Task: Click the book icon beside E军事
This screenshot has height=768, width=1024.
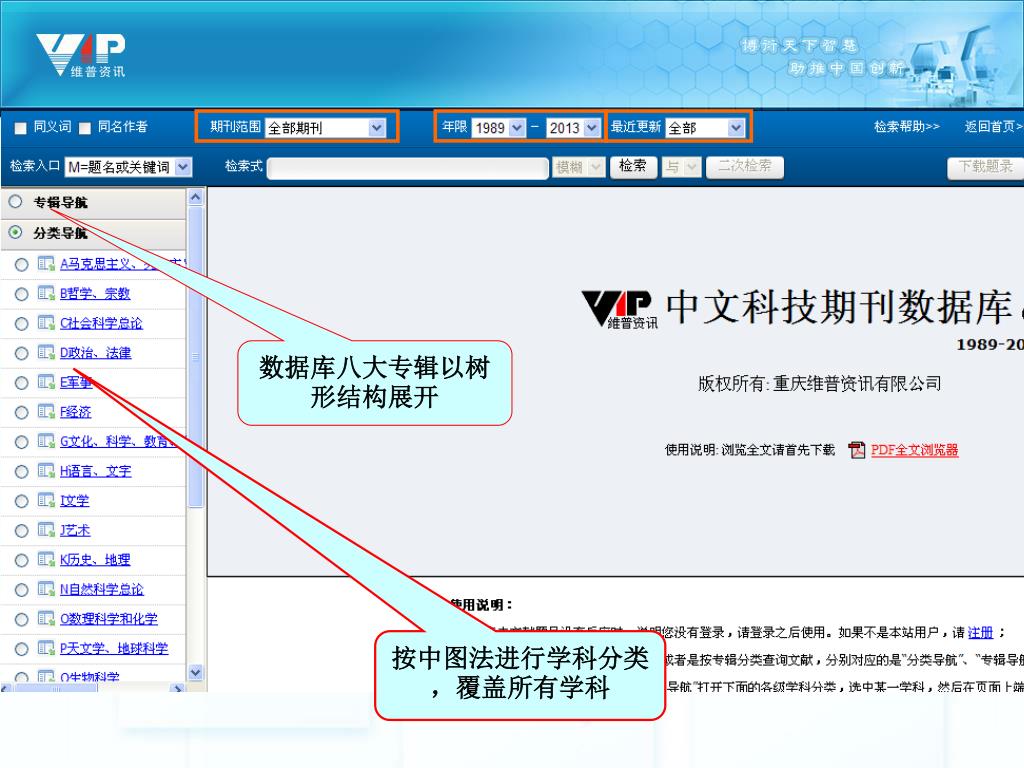Action: (46, 382)
